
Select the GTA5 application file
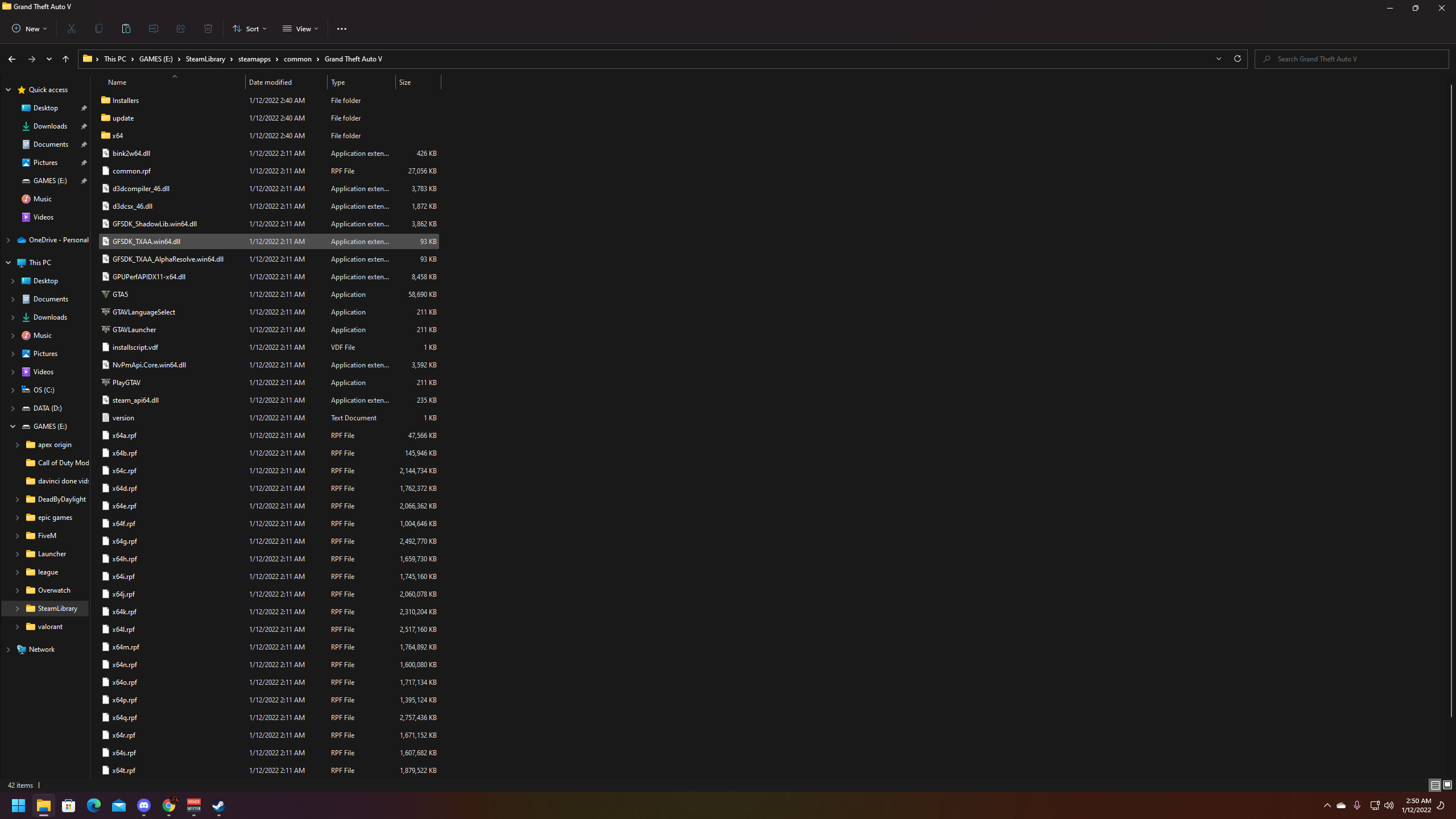click(269, 295)
